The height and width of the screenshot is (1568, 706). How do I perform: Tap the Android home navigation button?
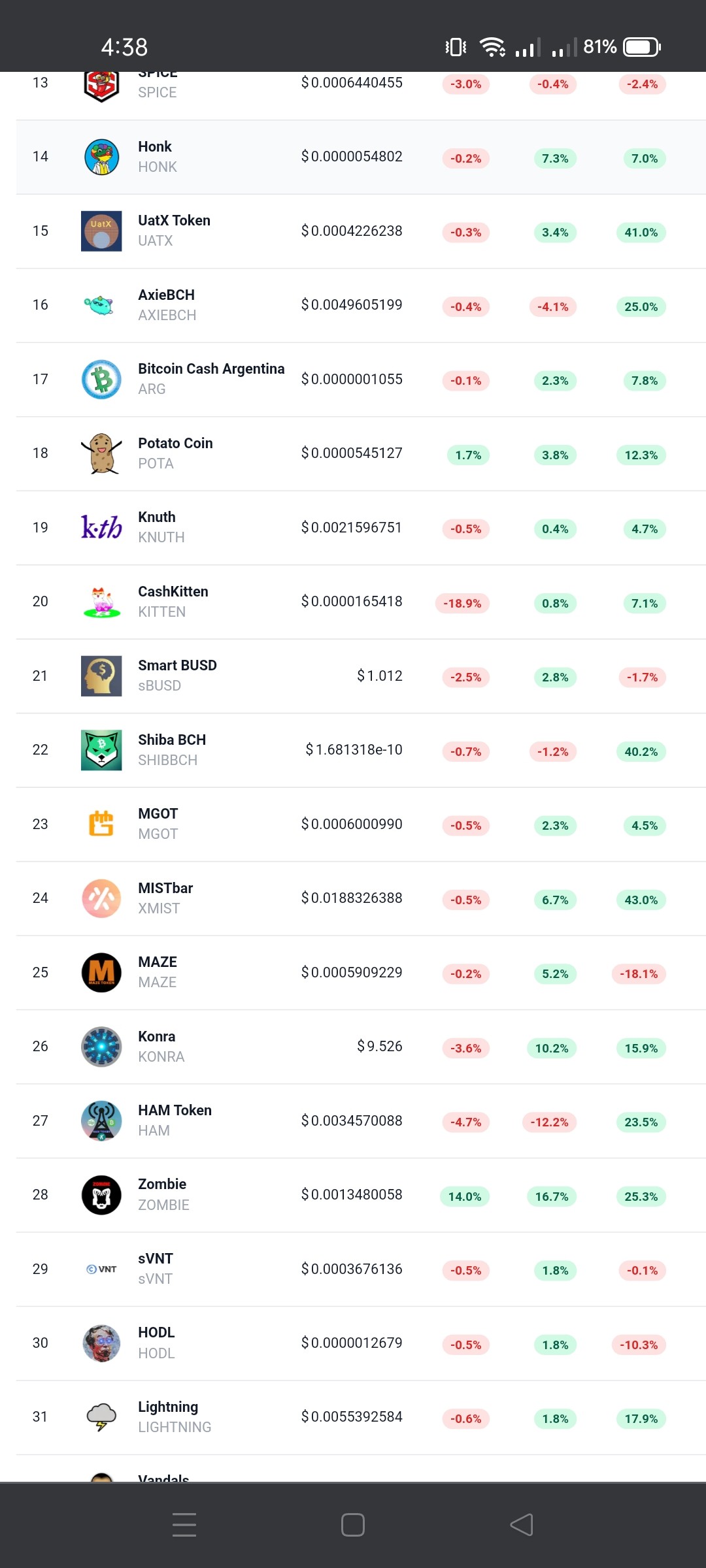tap(353, 1525)
